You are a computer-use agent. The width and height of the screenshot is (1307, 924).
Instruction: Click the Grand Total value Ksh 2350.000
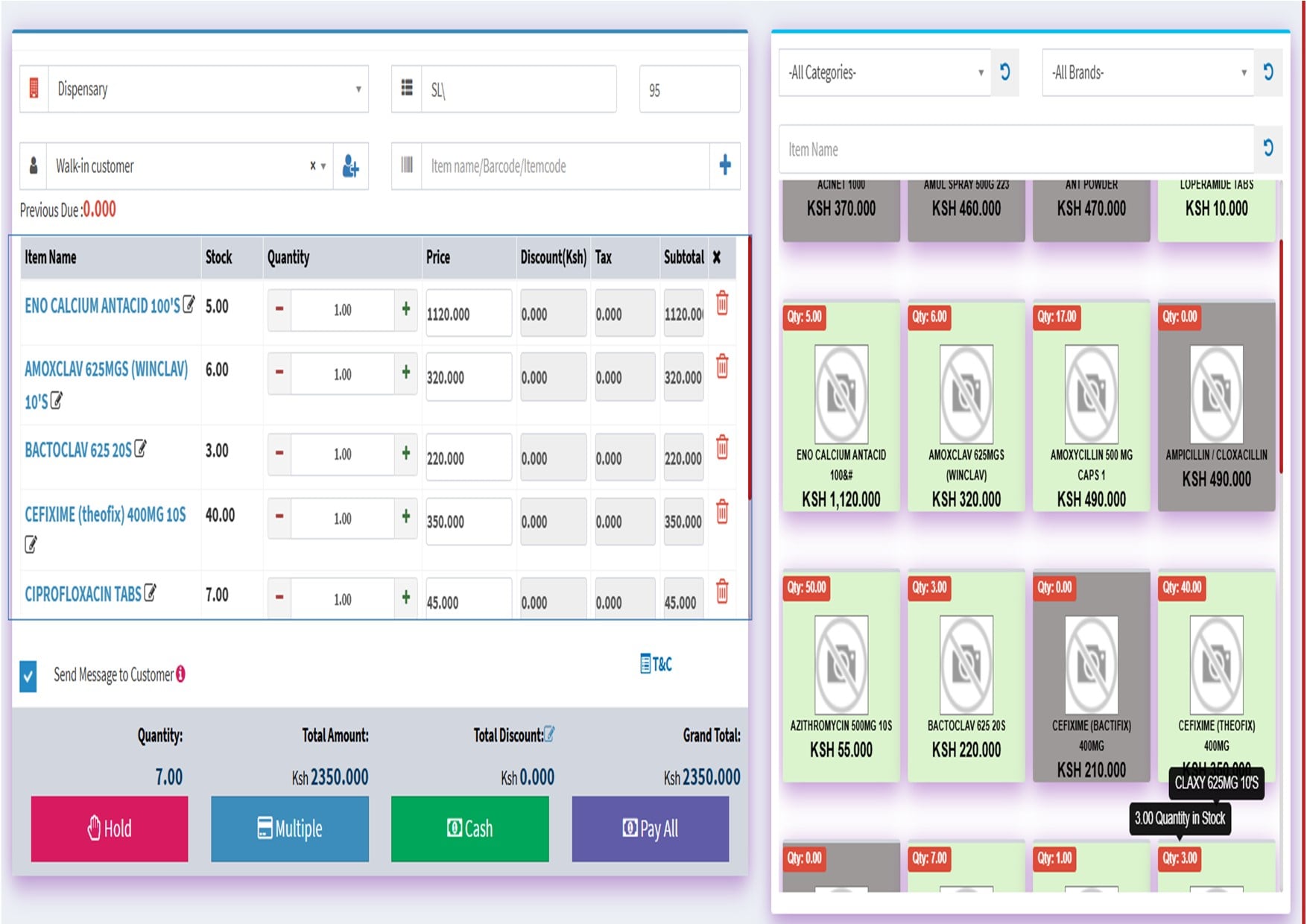coord(702,777)
